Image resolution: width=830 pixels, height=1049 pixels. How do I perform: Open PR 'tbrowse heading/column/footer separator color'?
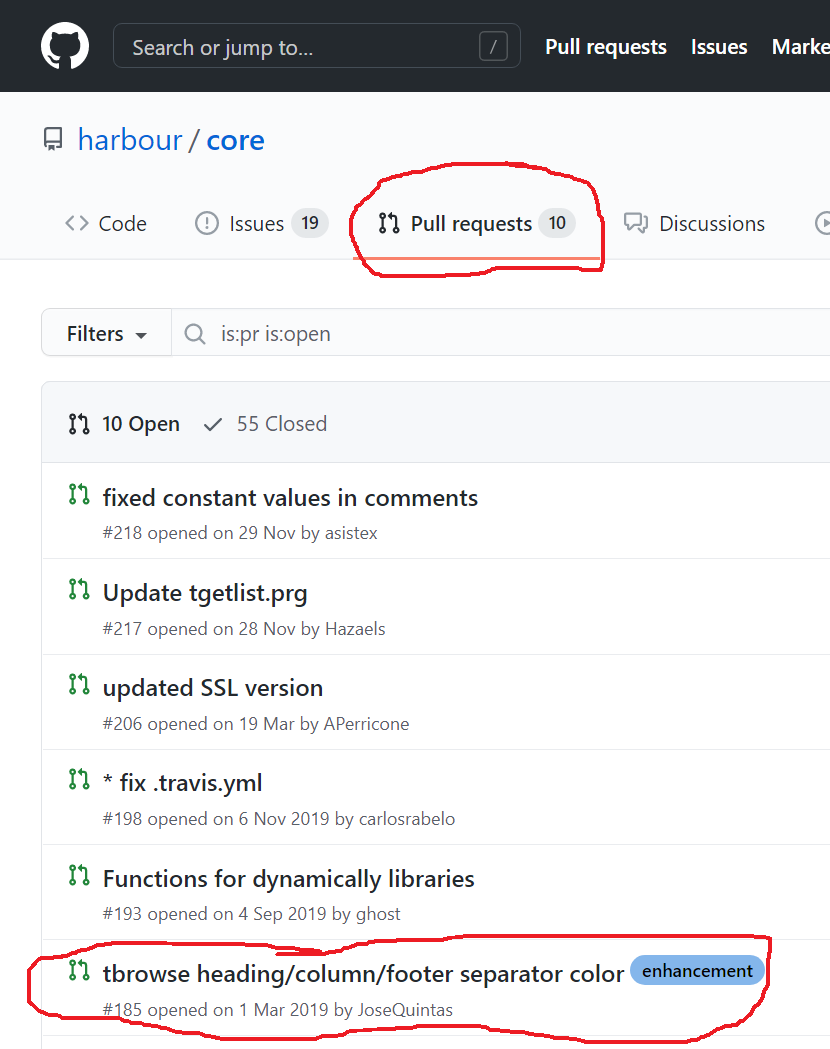click(363, 974)
